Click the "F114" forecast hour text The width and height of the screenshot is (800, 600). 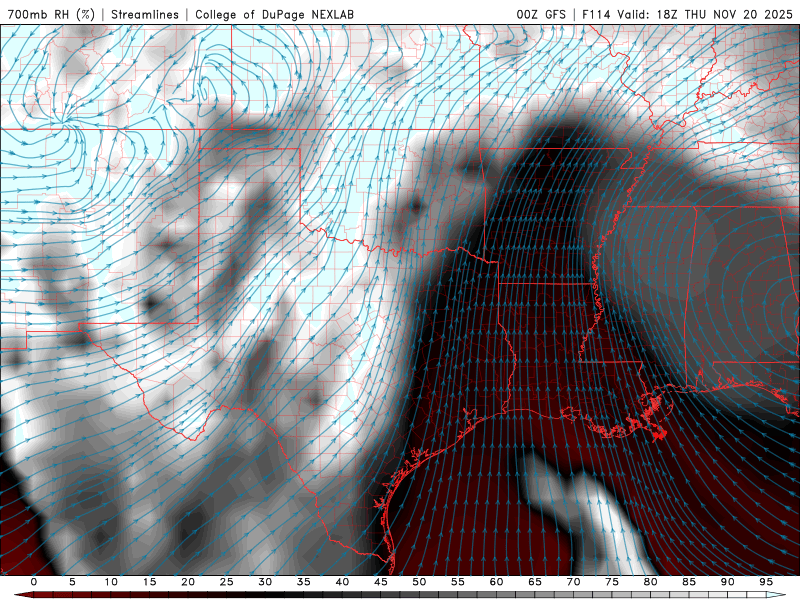[x=596, y=14]
